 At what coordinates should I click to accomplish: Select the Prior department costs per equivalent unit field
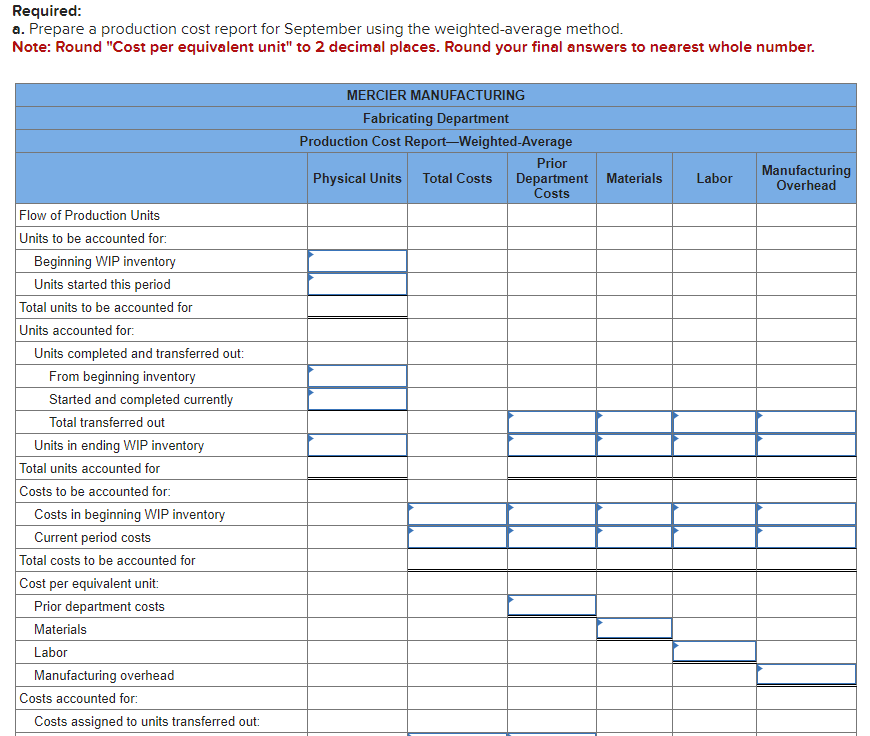[552, 605]
